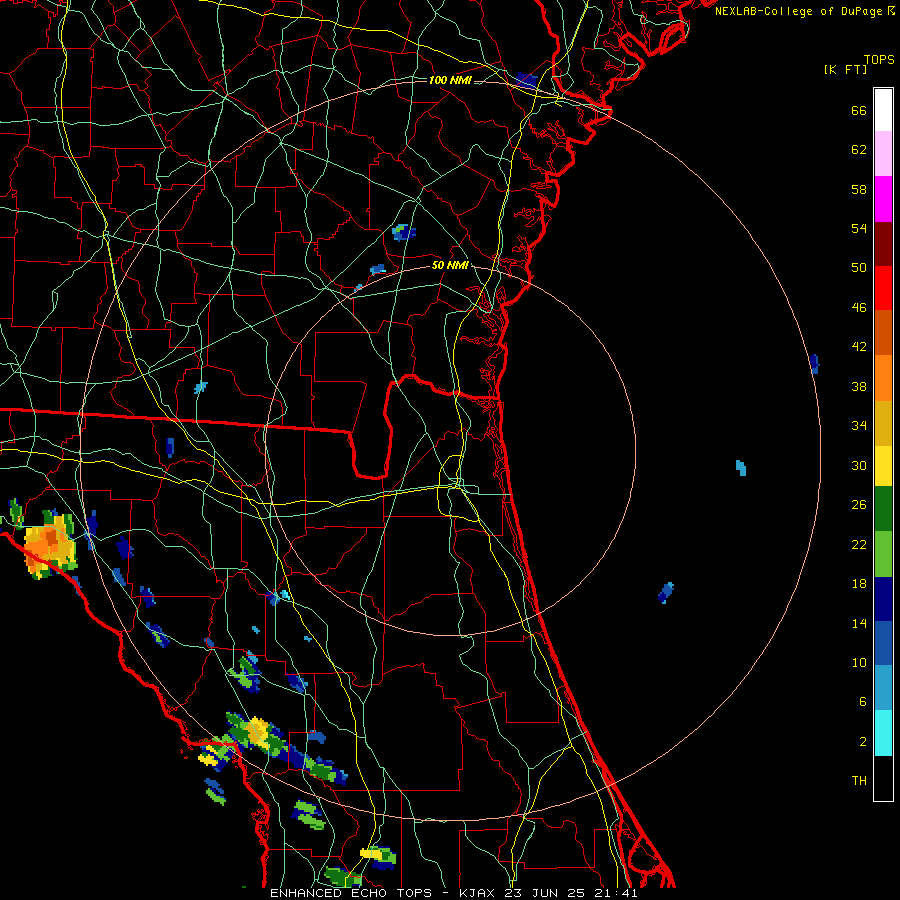Click the navy blue legend swatch
This screenshot has width=900, height=900.
point(883,599)
